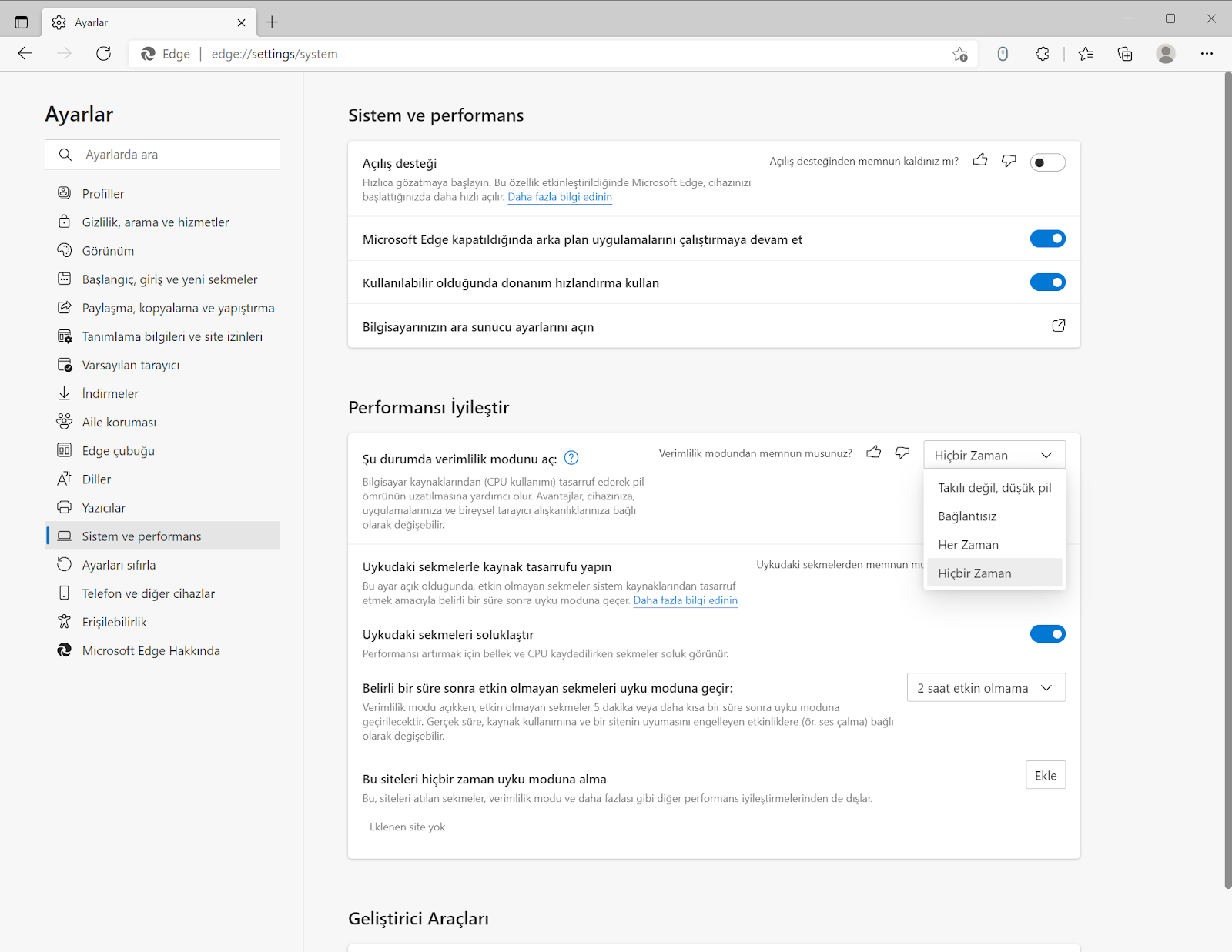The height and width of the screenshot is (952, 1232).
Task: Open Telefon ve diğer cihazlar
Action: 162,593
